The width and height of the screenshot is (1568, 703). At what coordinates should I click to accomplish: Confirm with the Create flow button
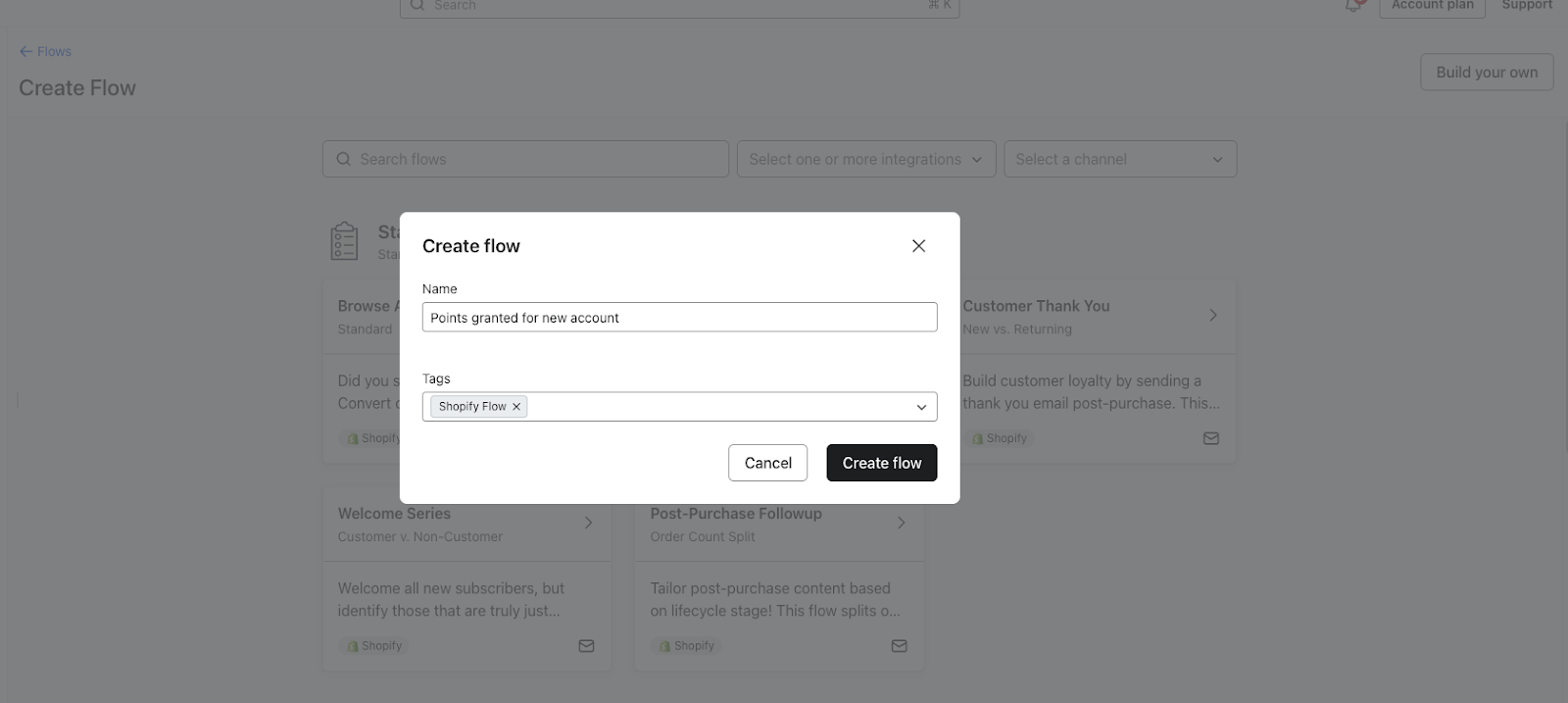pos(881,463)
